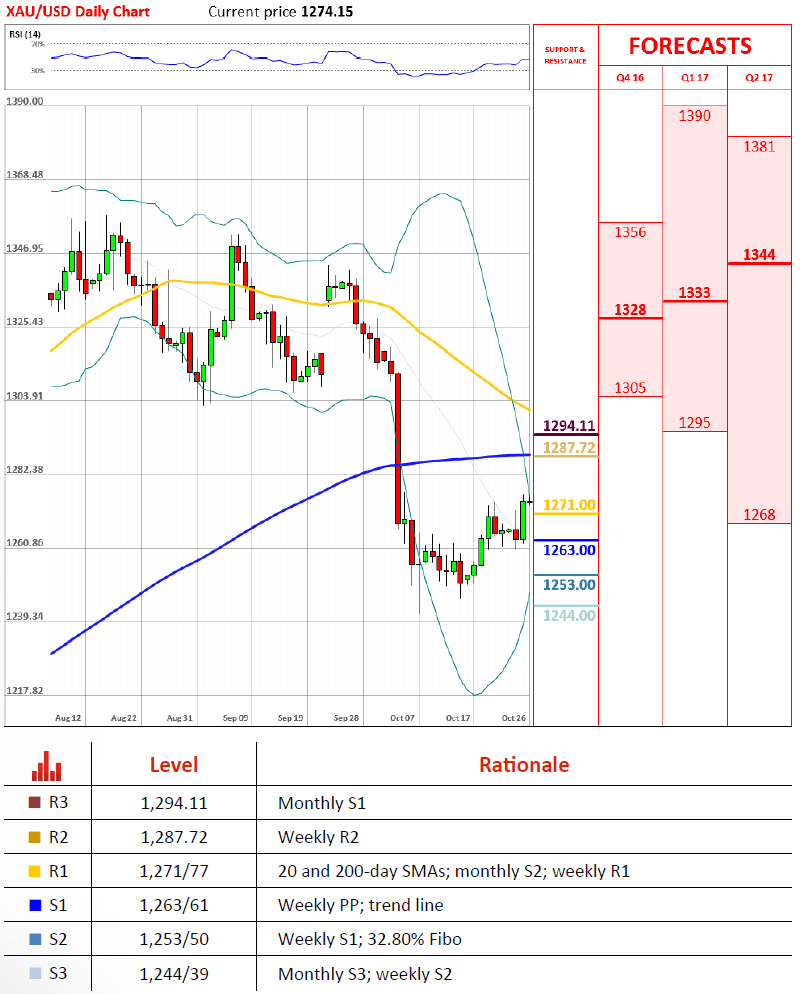Click the 1356 forecast value in Q4 16
Viewport: 801px width, 994px height.
pos(630,232)
